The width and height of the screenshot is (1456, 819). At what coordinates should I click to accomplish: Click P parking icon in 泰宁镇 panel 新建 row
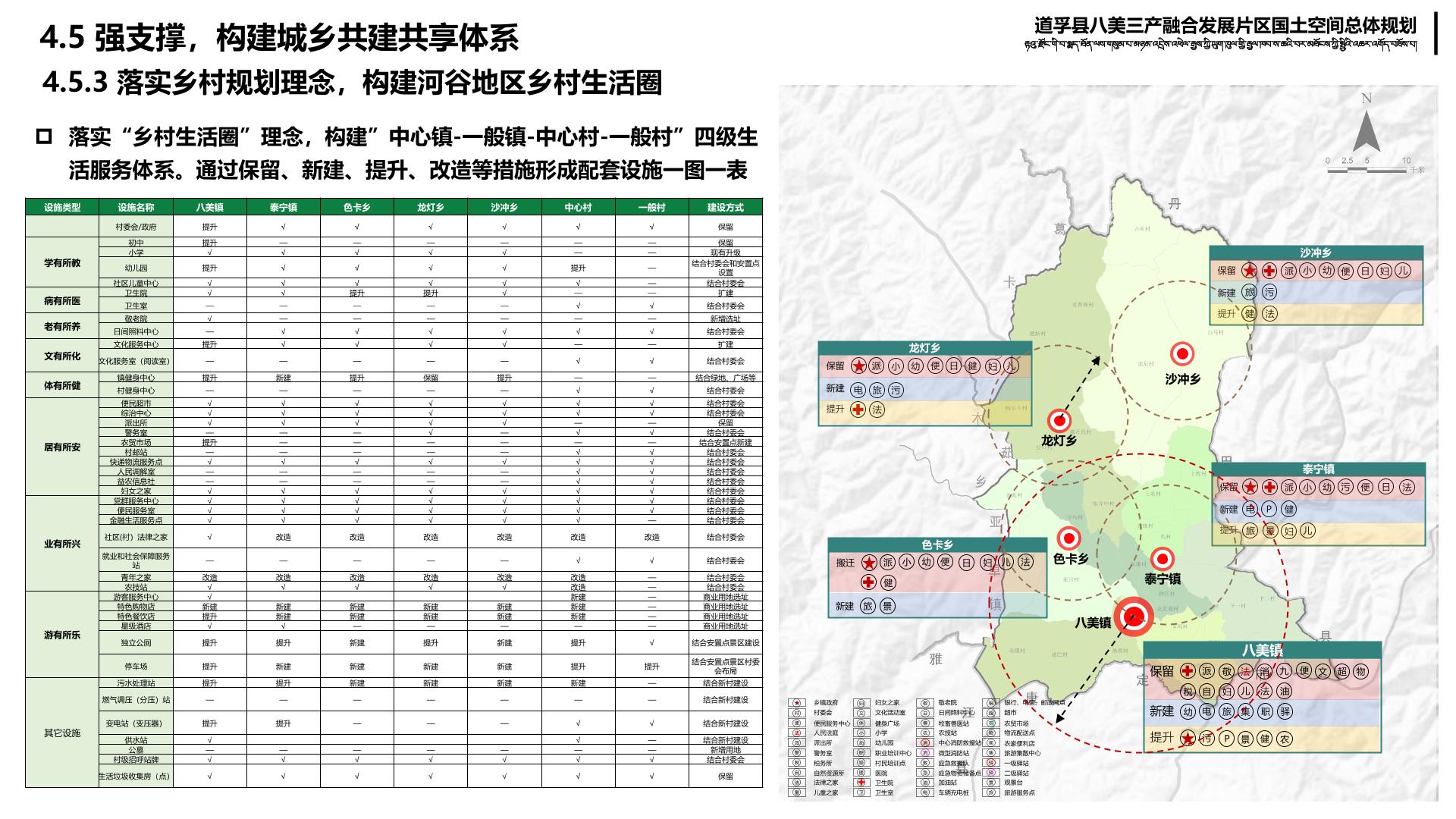1269,510
